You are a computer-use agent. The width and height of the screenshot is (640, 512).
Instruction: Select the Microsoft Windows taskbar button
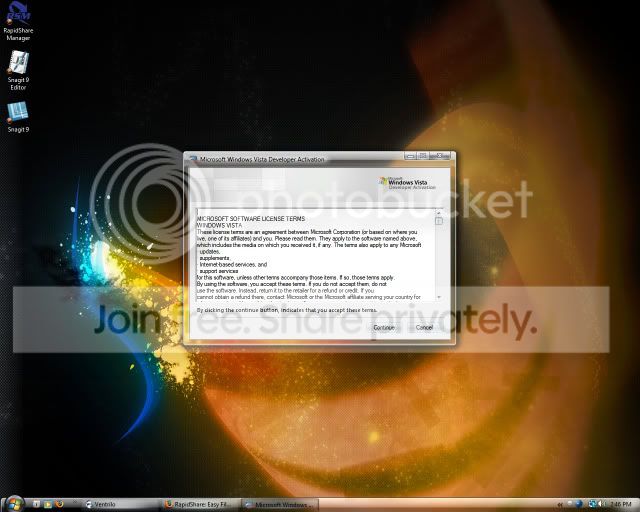pos(280,505)
